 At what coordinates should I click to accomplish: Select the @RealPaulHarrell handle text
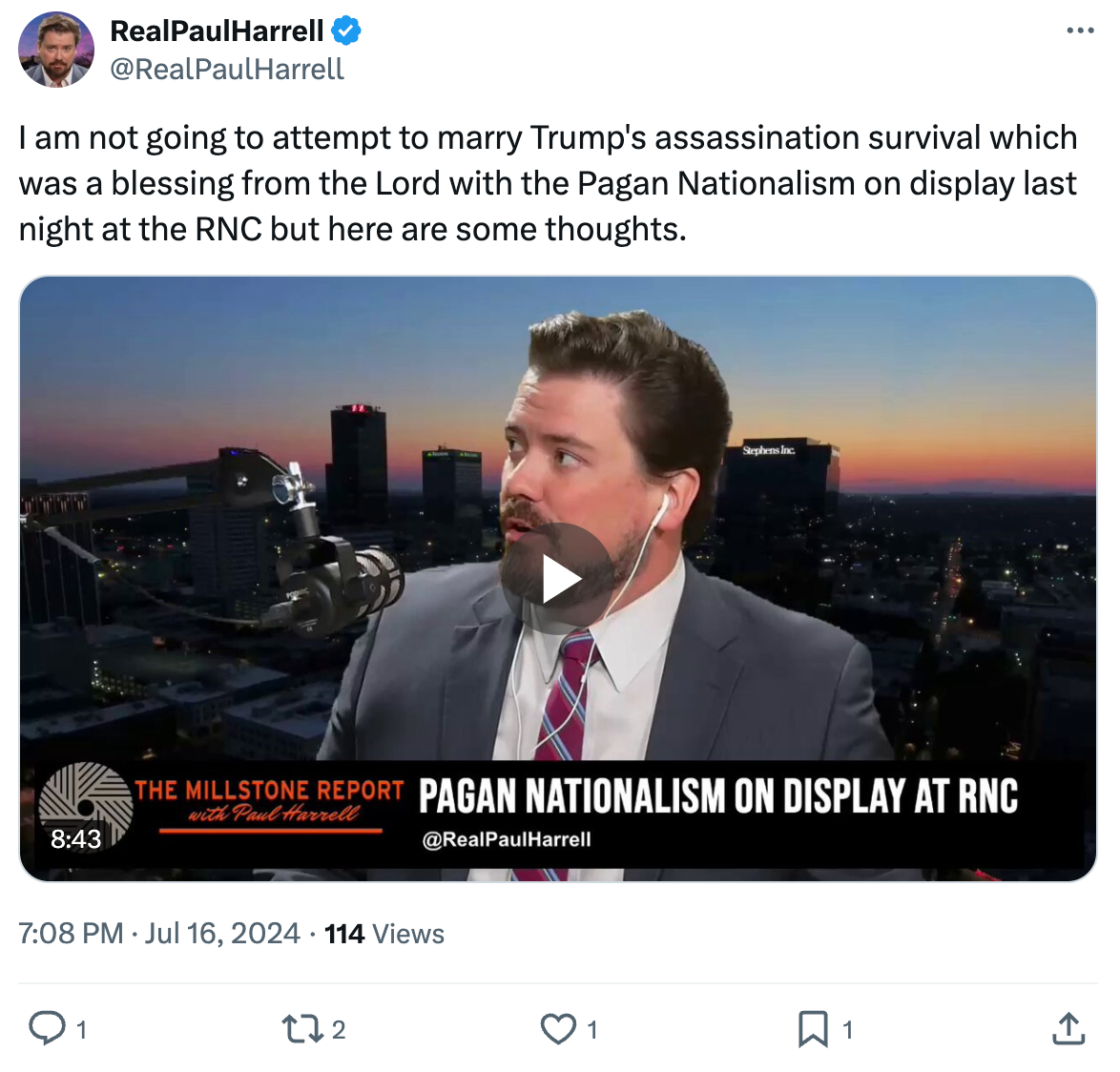[x=229, y=68]
